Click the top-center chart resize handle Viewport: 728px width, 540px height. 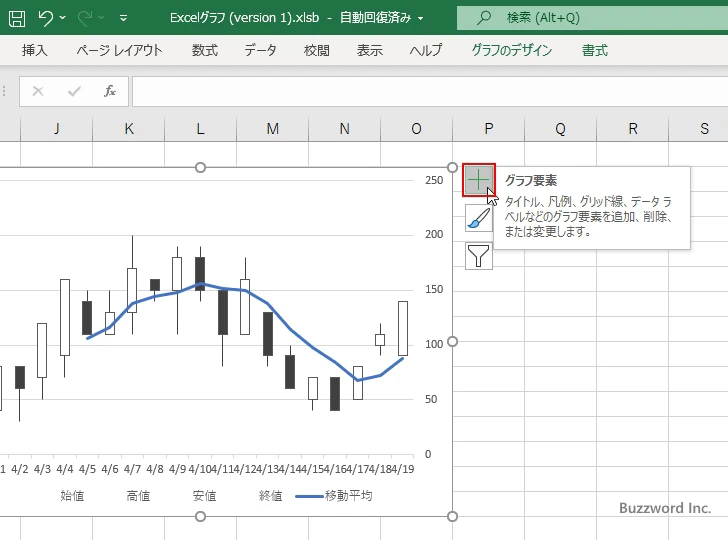200,168
